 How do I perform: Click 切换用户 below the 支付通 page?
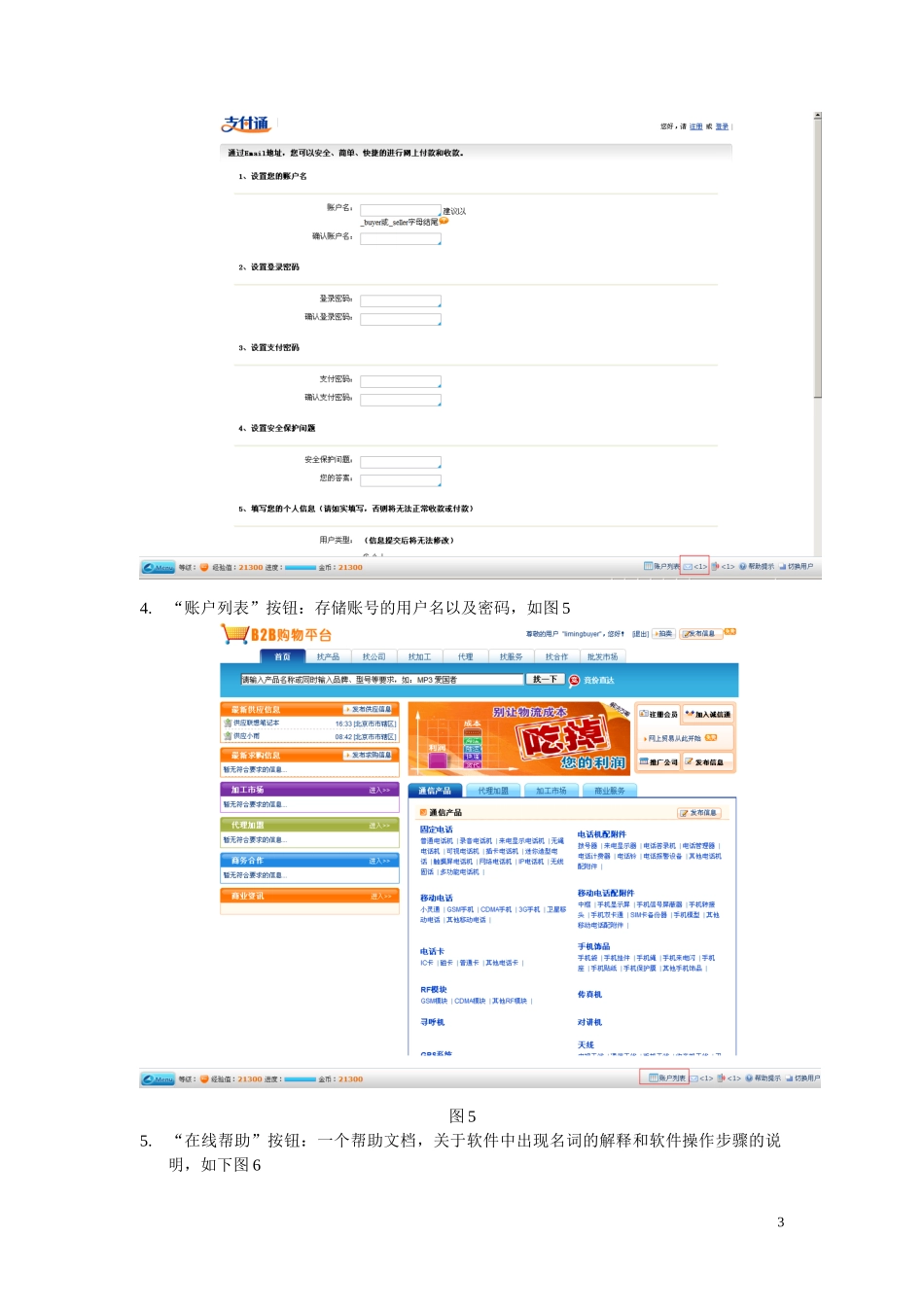[x=797, y=566]
